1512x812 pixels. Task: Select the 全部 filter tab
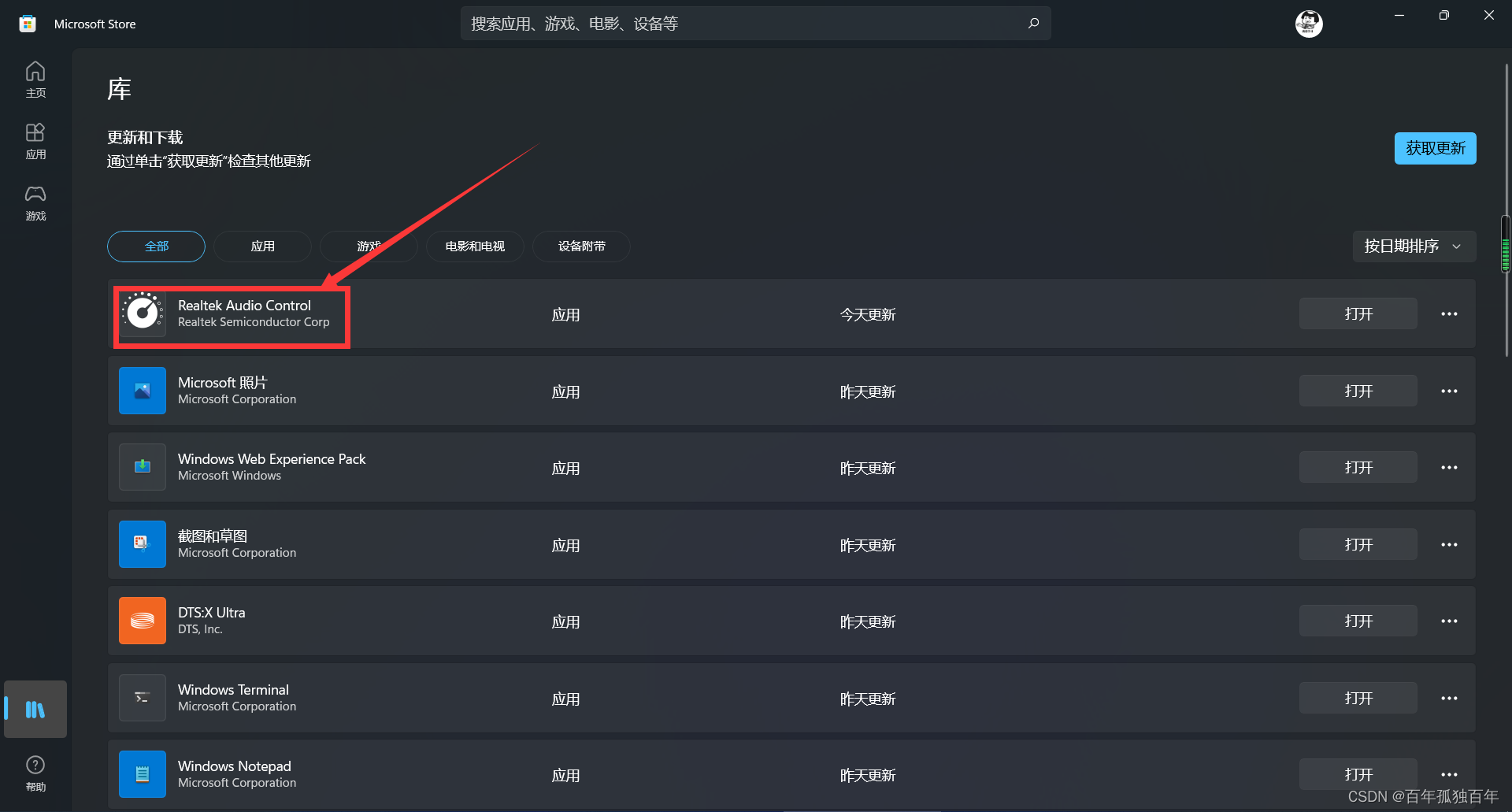[156, 247]
